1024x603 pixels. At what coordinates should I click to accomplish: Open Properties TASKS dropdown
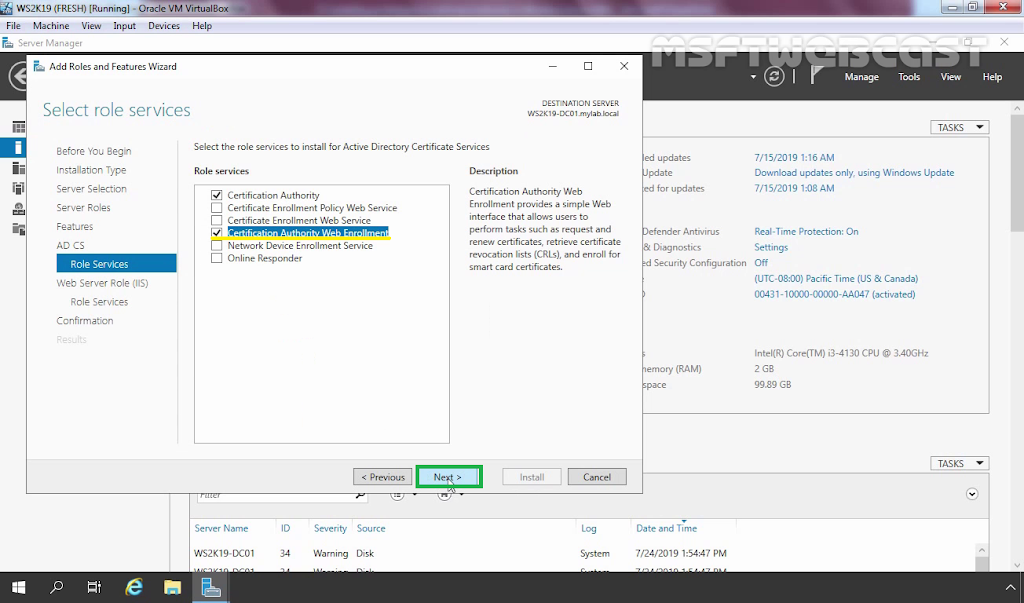pyautogui.click(x=959, y=127)
